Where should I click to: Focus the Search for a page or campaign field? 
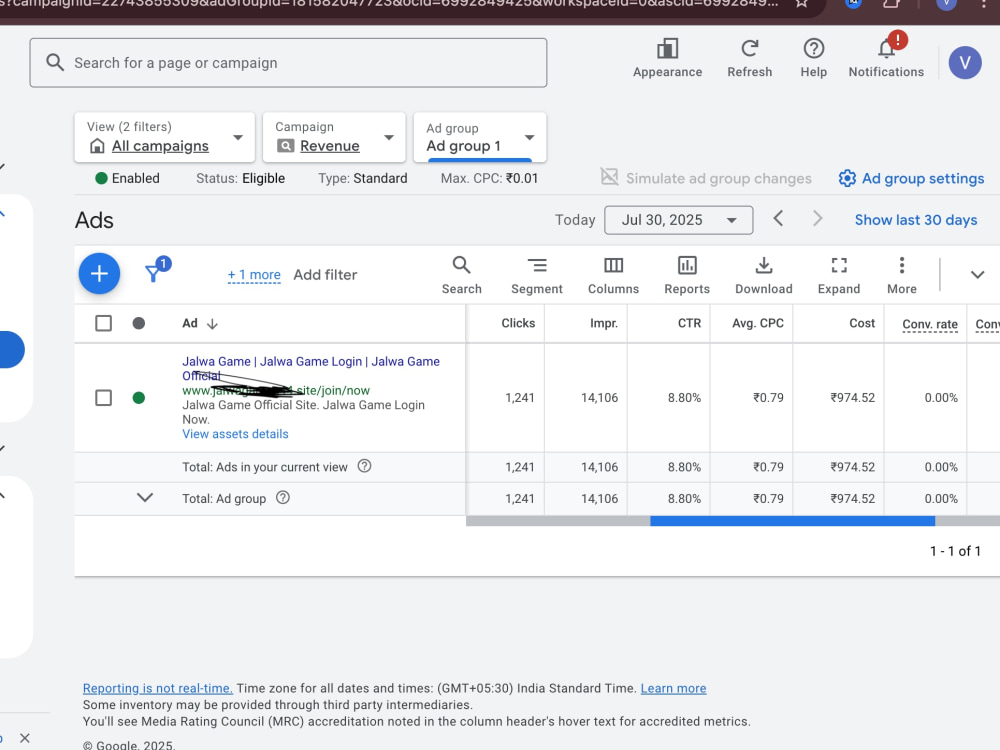click(x=288, y=62)
